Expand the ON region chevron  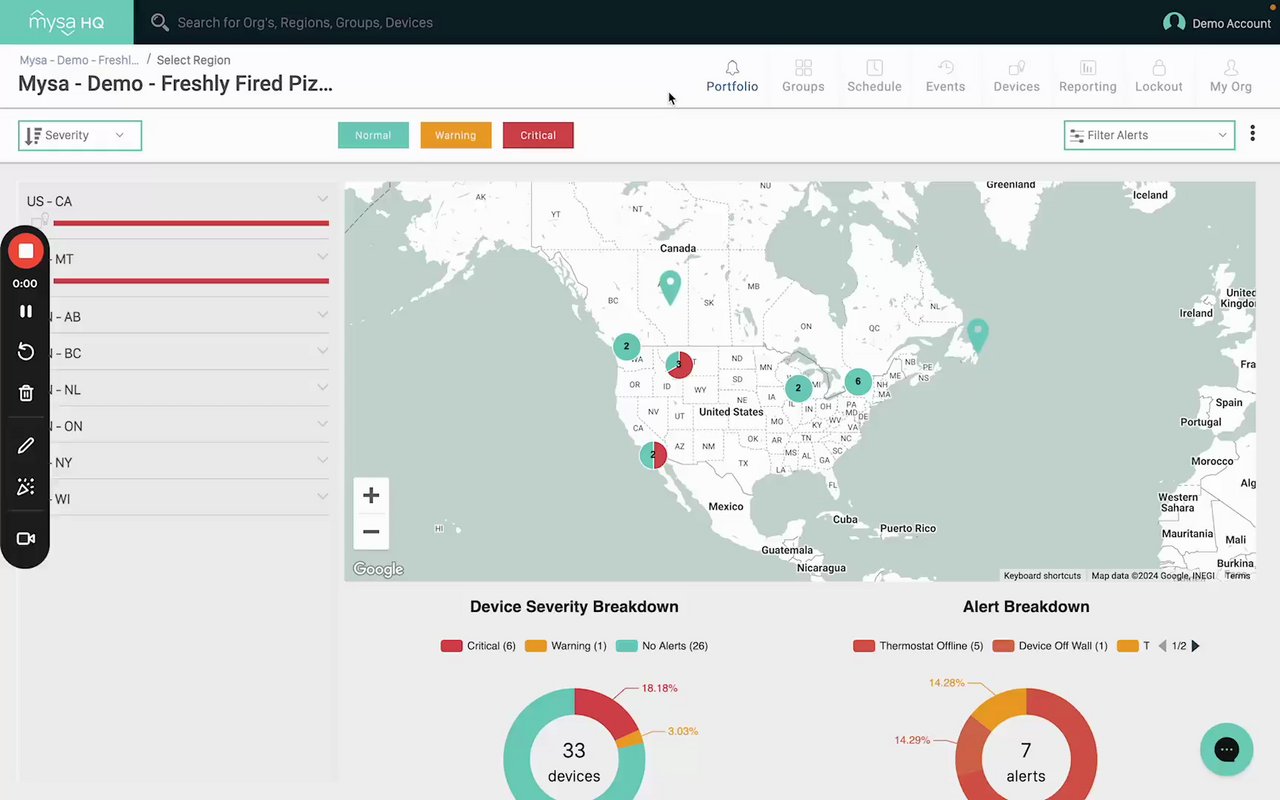pos(322,424)
